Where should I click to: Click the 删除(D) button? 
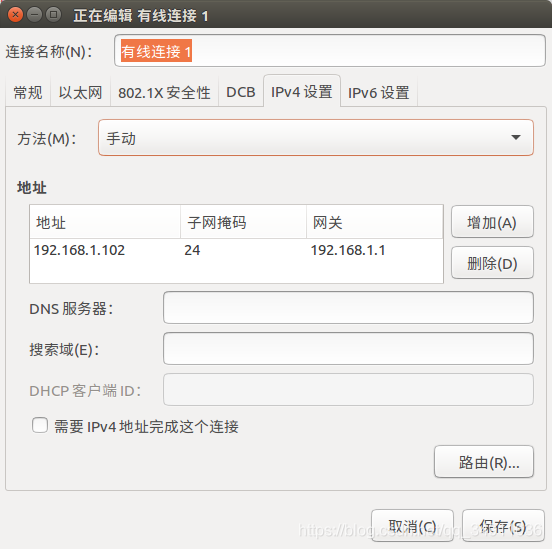coord(492,263)
